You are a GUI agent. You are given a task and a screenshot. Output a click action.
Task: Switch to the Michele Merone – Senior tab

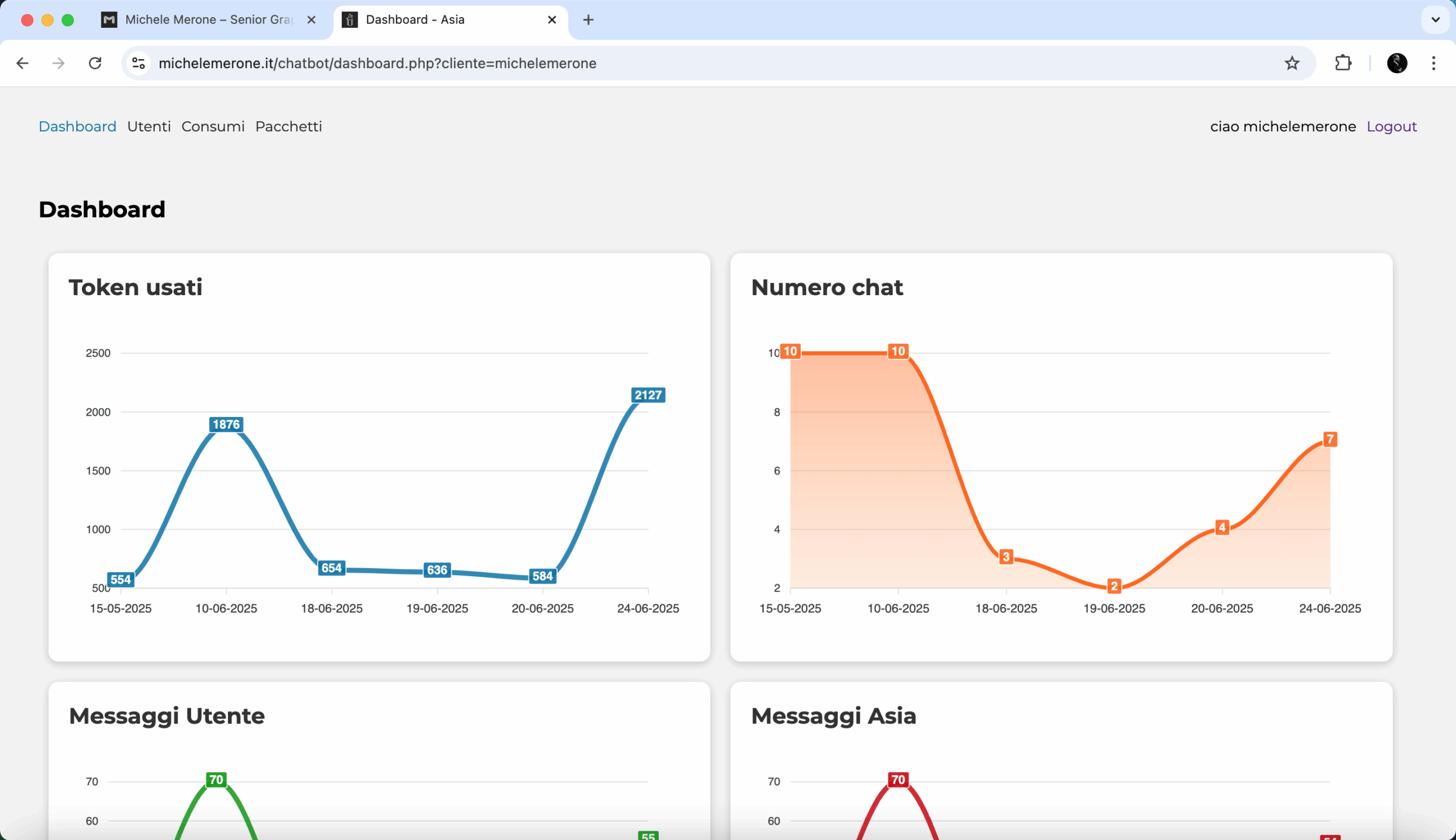pyautogui.click(x=208, y=19)
